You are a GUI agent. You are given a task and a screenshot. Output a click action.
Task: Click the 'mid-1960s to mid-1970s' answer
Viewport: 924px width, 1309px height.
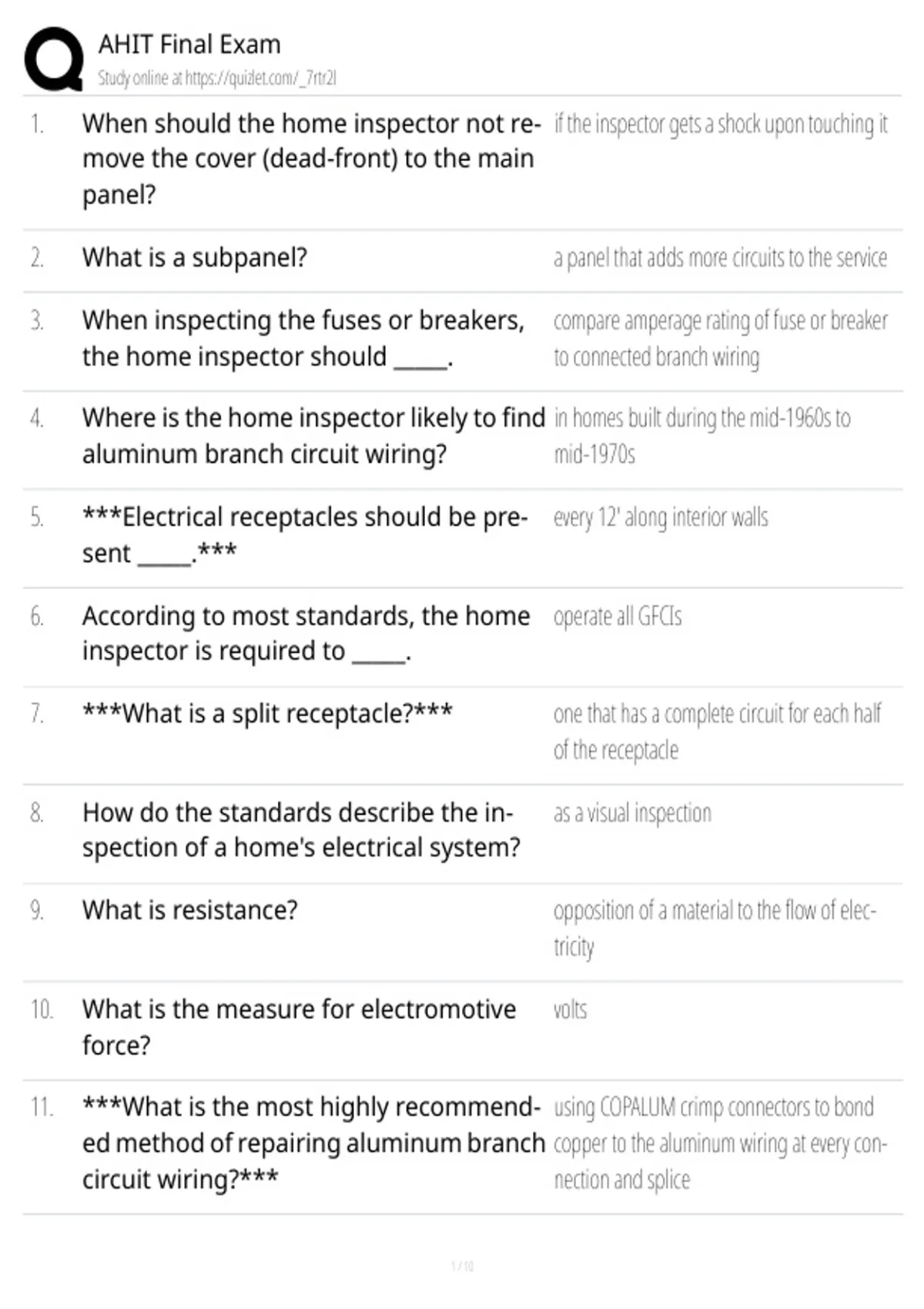[702, 436]
